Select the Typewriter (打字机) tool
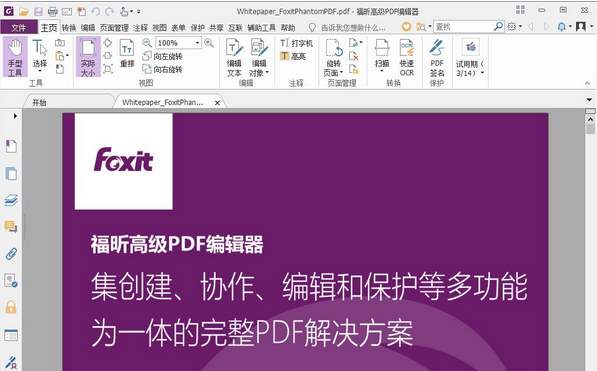 coord(297,43)
